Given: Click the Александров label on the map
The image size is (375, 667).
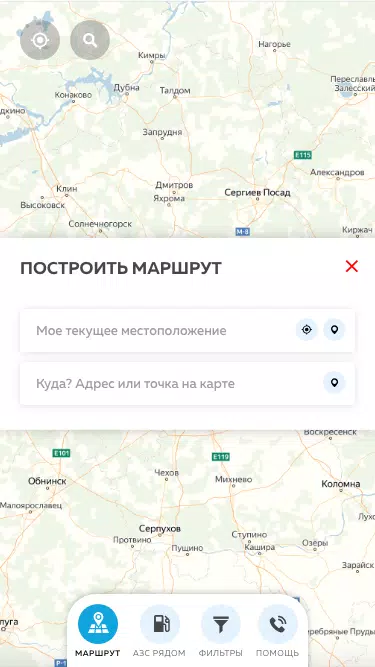Looking at the screenshot, I should click(x=337, y=172).
